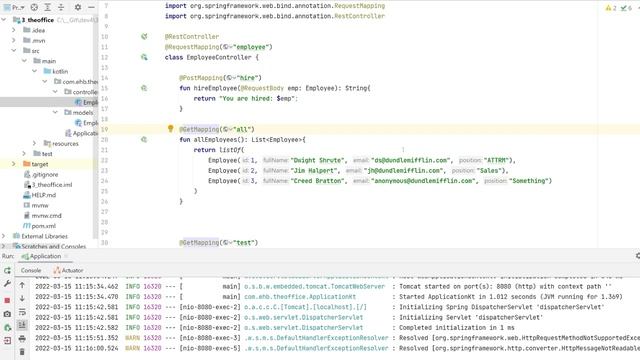Click "Dwight Shrute" string in editor
640x360 pixels.
(x=318, y=160)
